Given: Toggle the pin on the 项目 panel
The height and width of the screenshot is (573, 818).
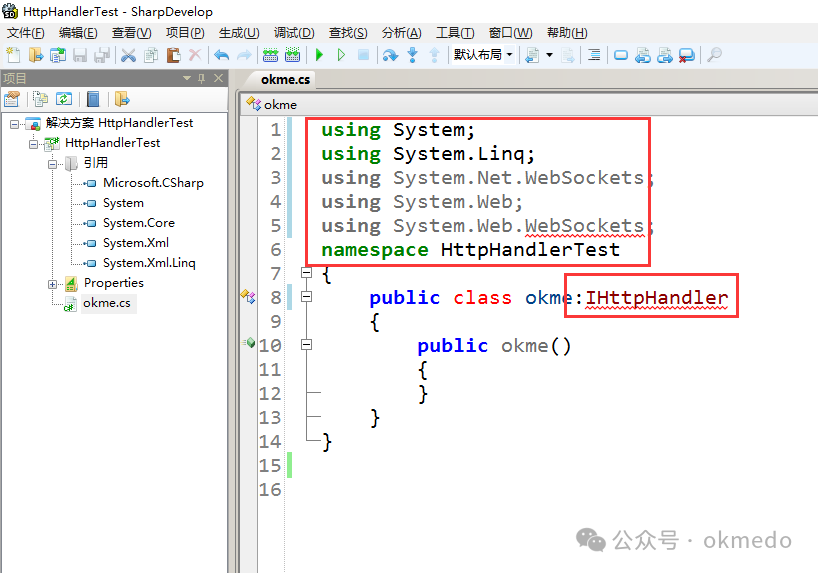Looking at the screenshot, I should point(202,78).
